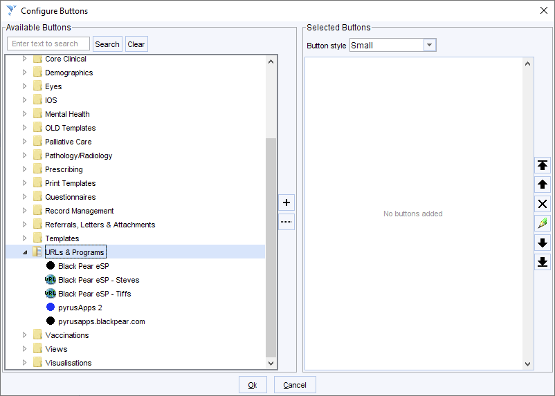
Task: Select Black Pear eSP - Tiffs entry
Action: [95, 294]
